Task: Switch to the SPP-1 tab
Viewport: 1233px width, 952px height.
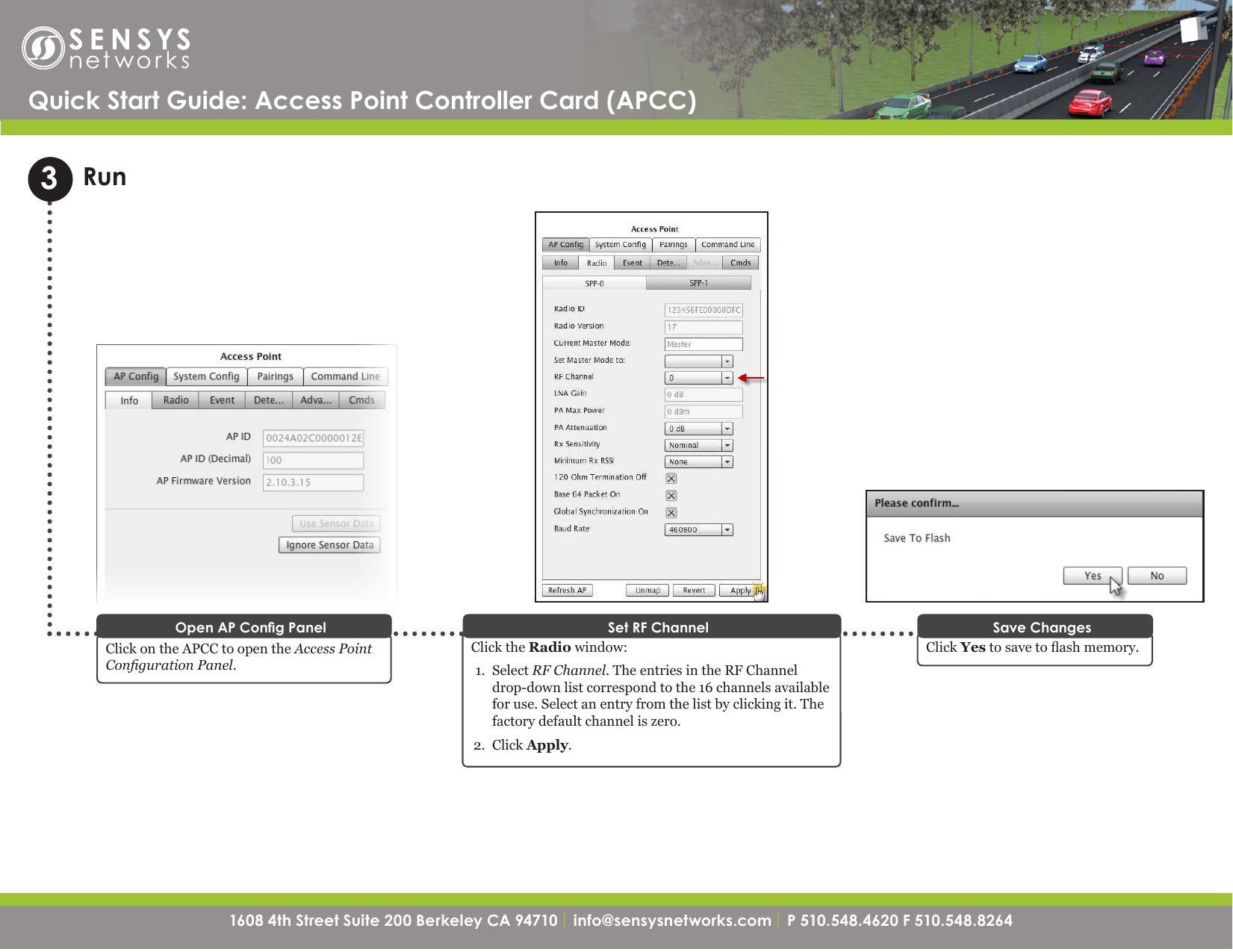Action: (698, 283)
